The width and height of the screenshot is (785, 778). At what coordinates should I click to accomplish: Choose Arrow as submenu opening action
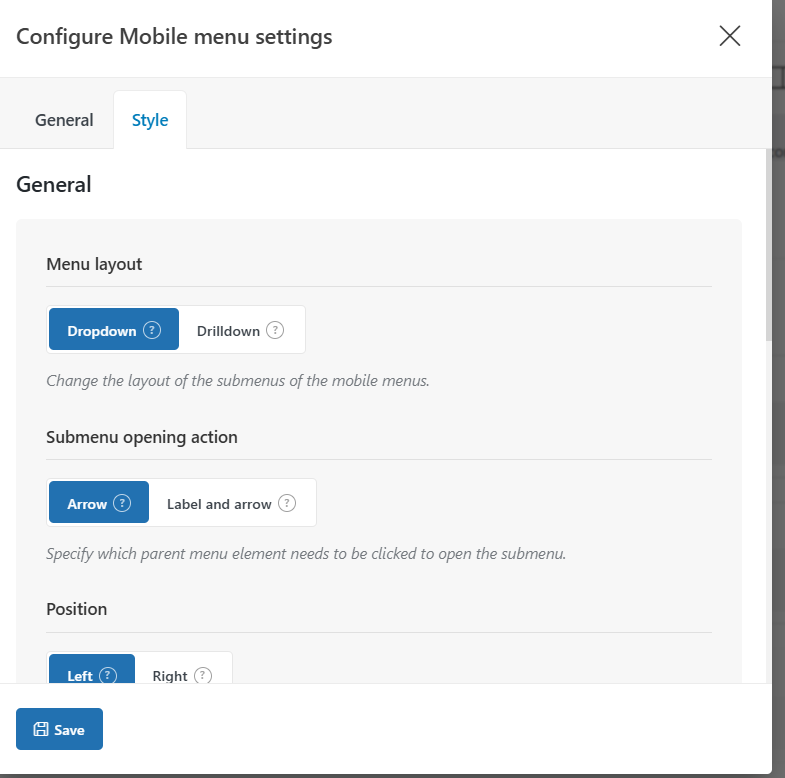(x=99, y=502)
